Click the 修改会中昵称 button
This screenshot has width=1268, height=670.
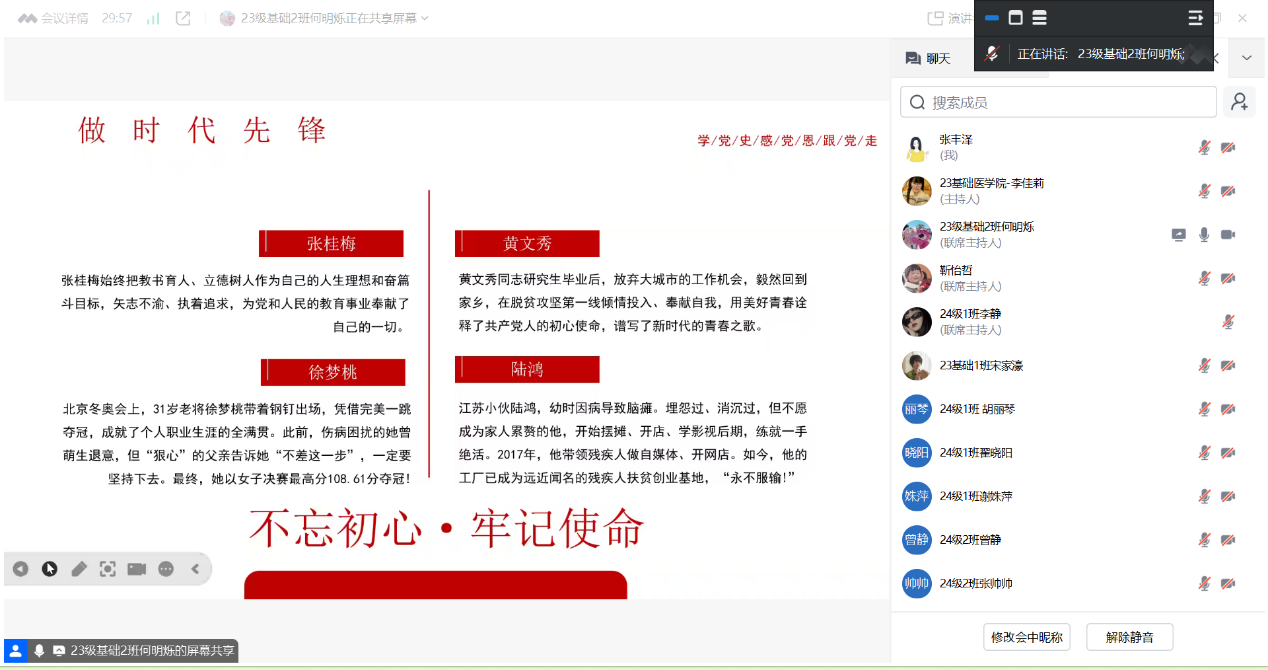(x=1028, y=637)
